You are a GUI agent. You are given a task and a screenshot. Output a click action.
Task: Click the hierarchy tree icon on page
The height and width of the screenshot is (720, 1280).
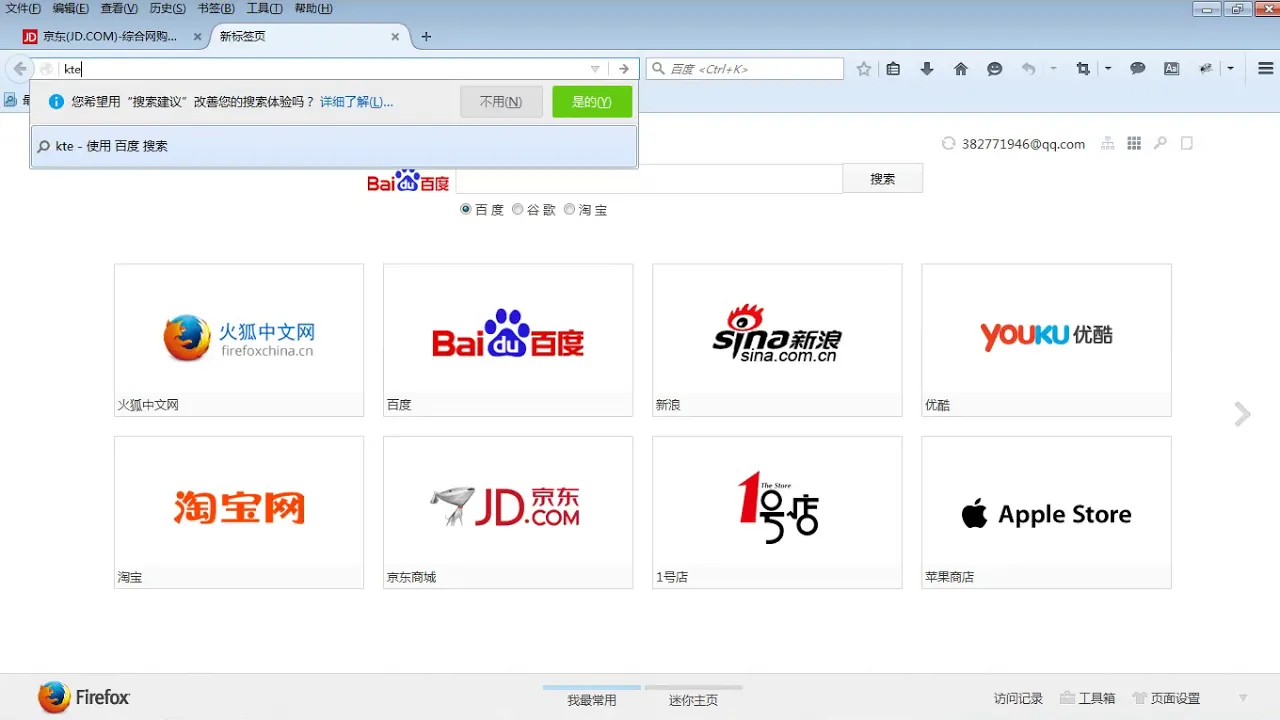point(1107,144)
